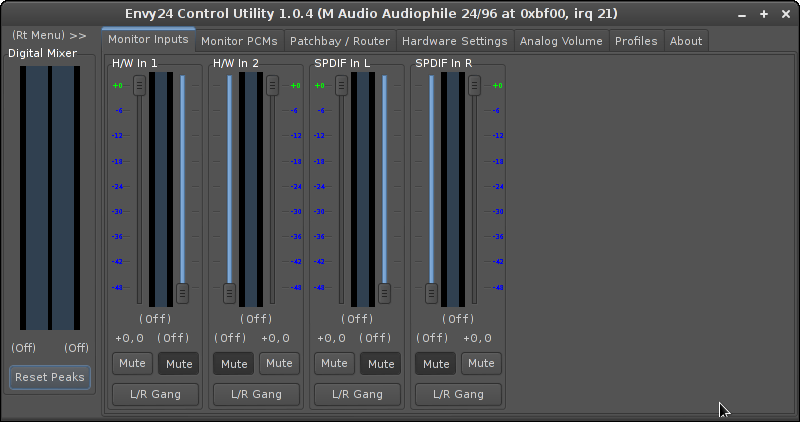Click H/W In 1 right fader handle

[182, 293]
